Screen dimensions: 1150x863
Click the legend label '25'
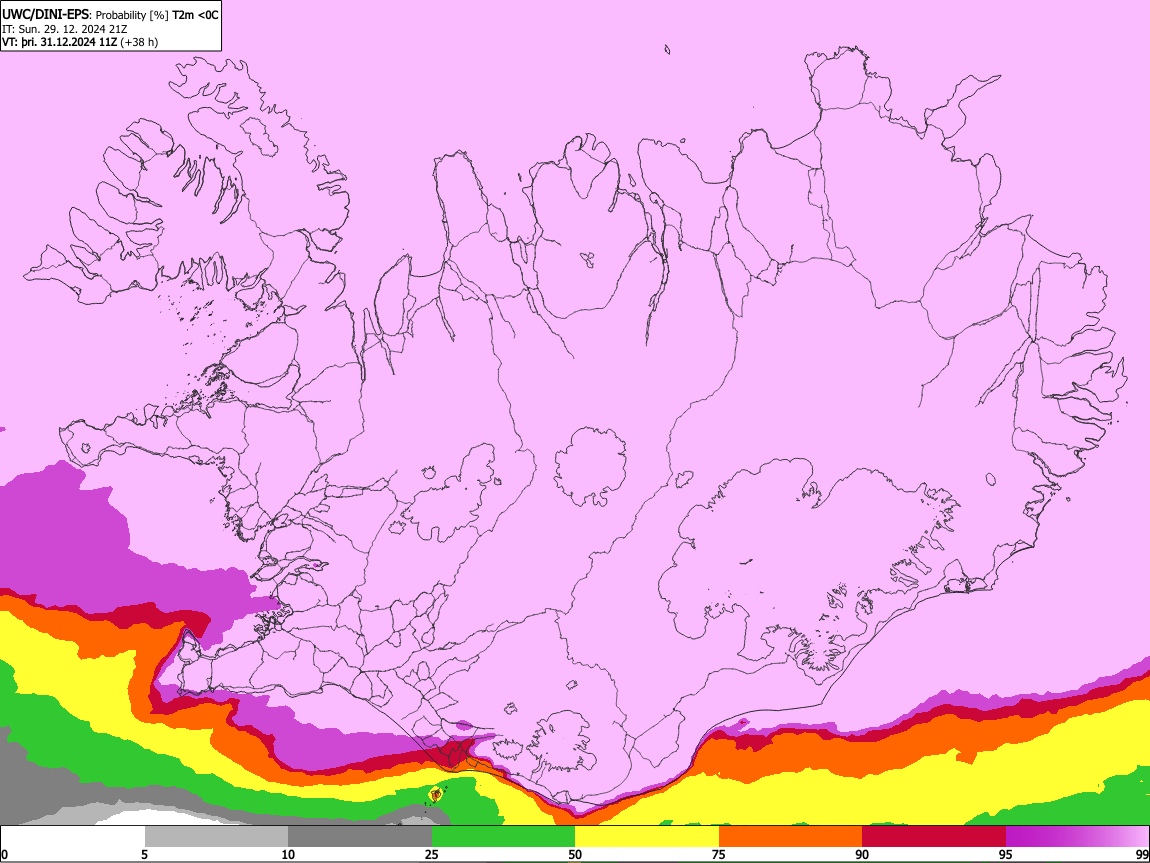point(431,855)
